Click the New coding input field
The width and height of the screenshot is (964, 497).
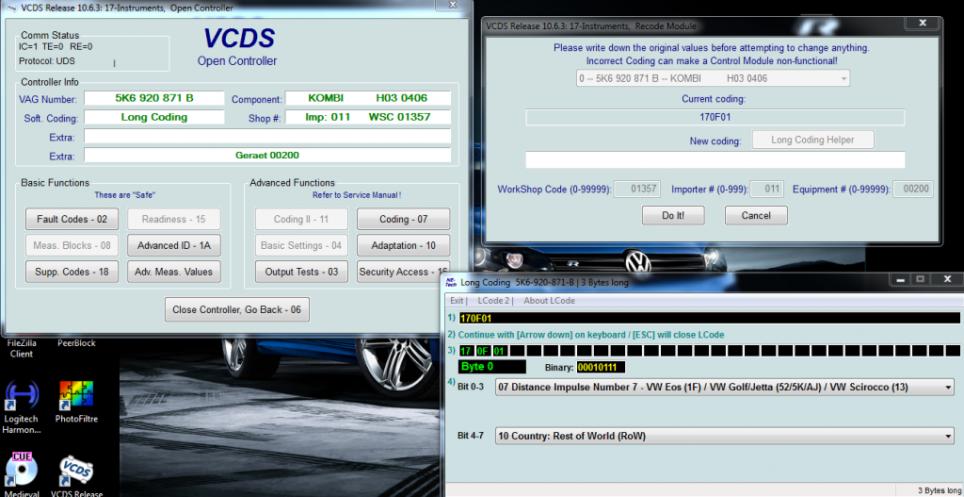click(715, 160)
